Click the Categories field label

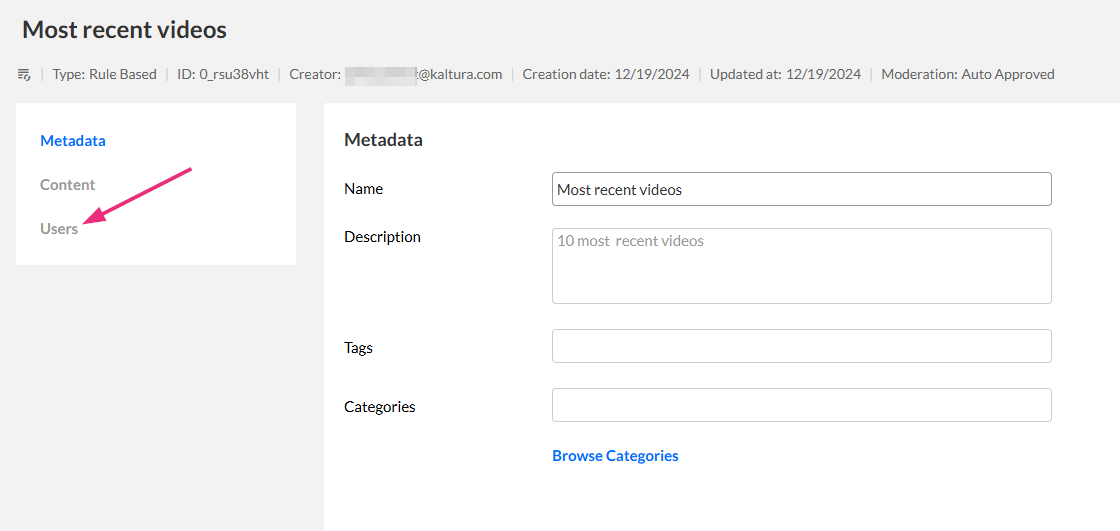coord(380,407)
